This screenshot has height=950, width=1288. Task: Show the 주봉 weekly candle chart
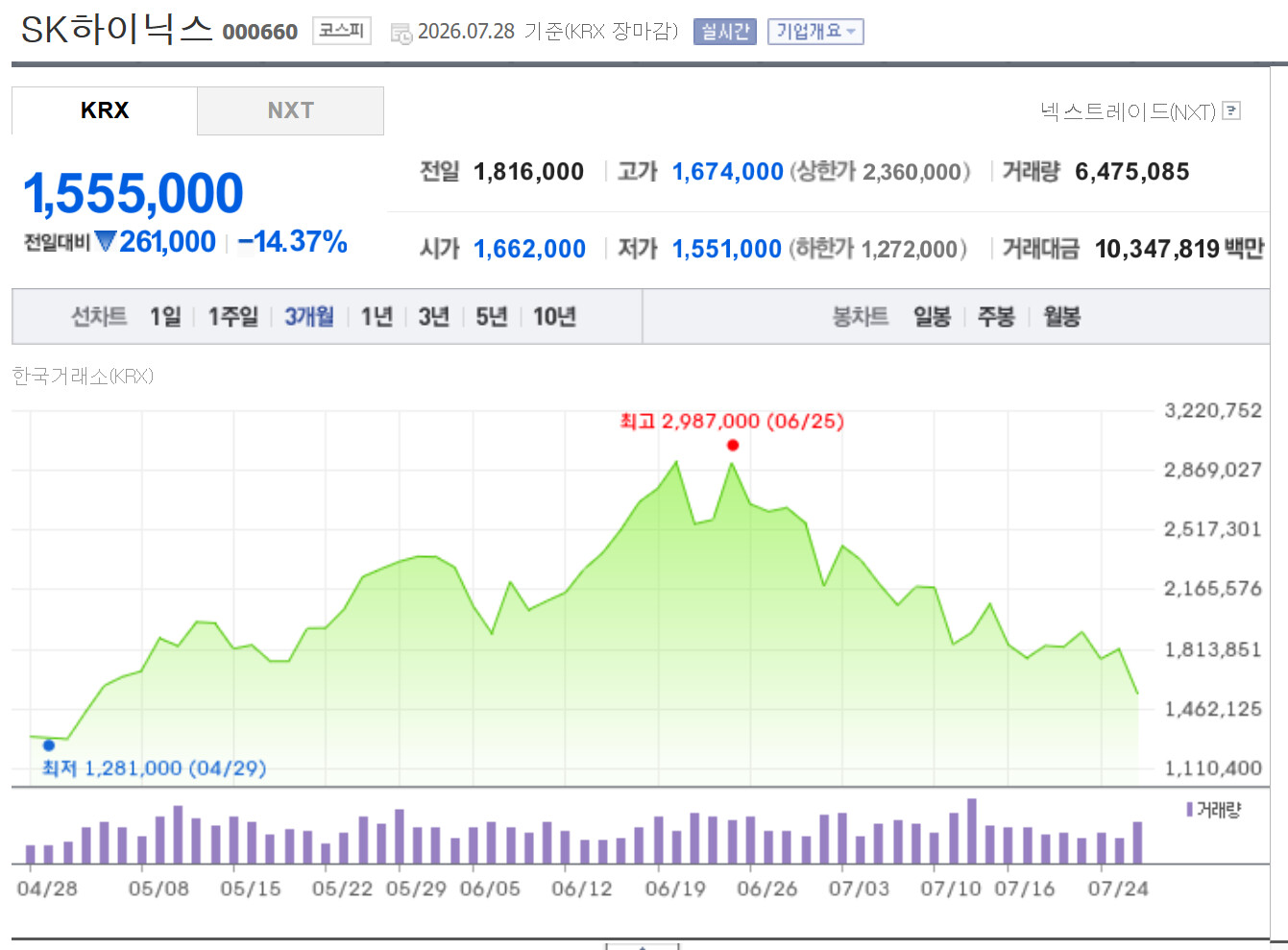pyautogui.click(x=996, y=316)
